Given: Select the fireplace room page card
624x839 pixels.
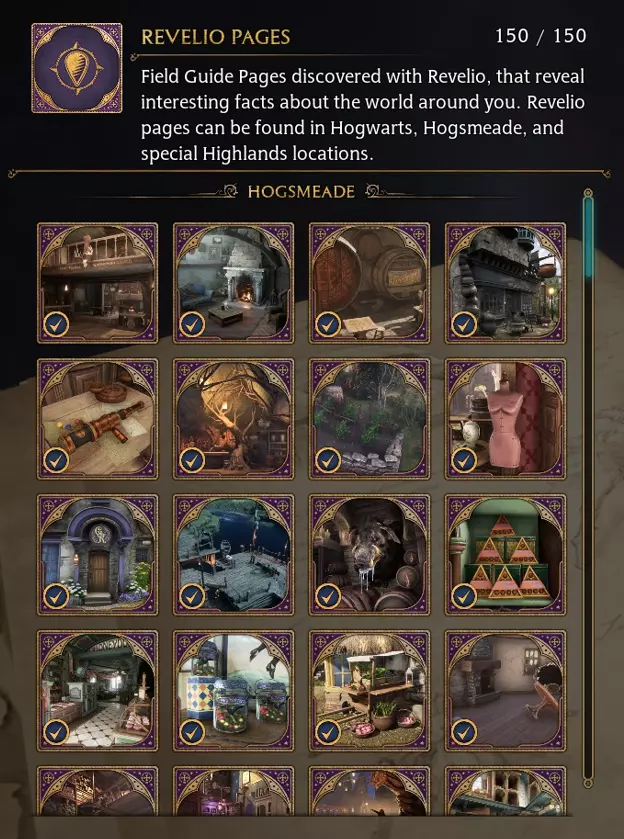Looking at the screenshot, I should [x=233, y=283].
